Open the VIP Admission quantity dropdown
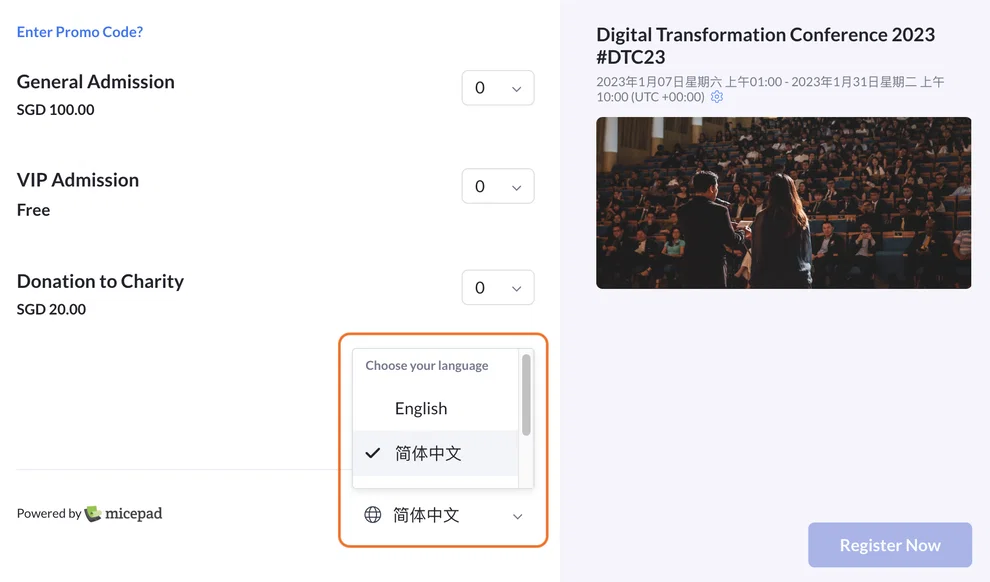Screen dimensions: 990x582 pyautogui.click(x=498, y=186)
